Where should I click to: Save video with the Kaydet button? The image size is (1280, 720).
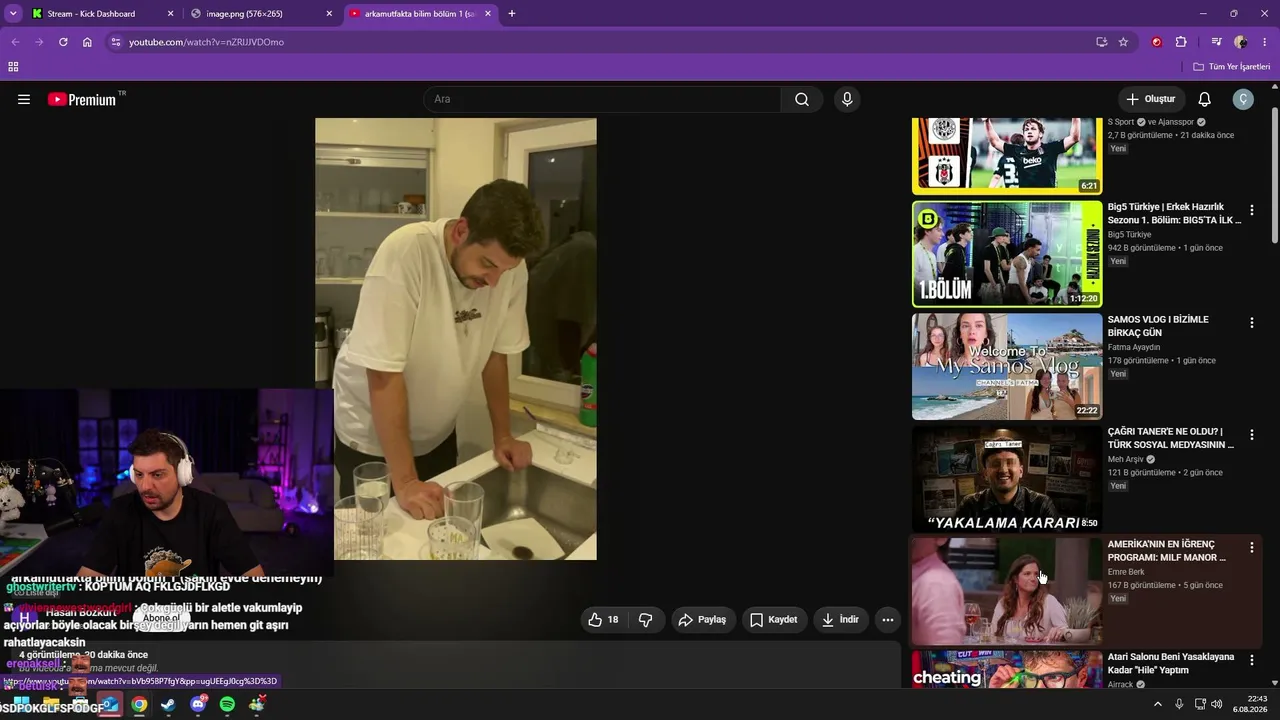click(x=773, y=620)
